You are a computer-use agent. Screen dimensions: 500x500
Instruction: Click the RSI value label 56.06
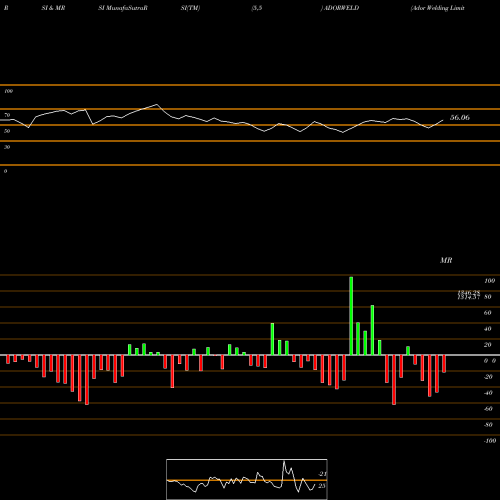pyautogui.click(x=460, y=117)
